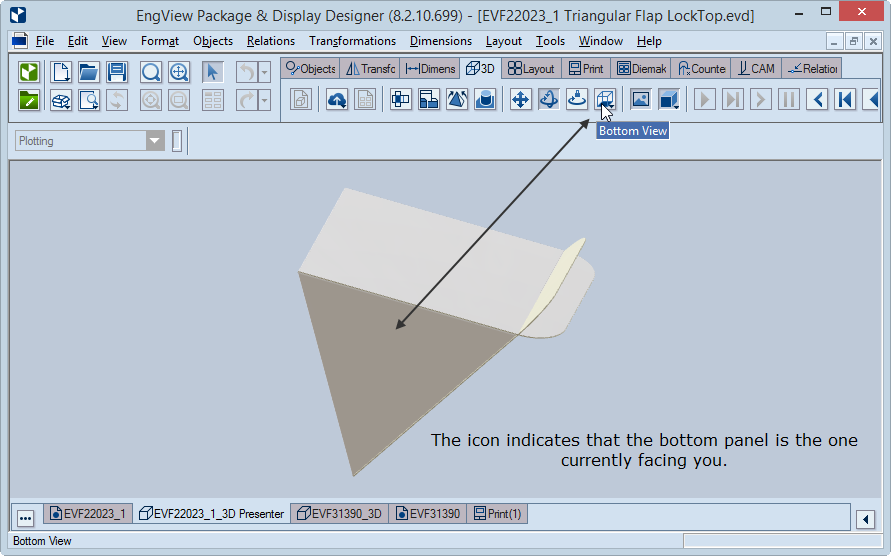
Task: Open the Transformations menu
Action: click(352, 41)
